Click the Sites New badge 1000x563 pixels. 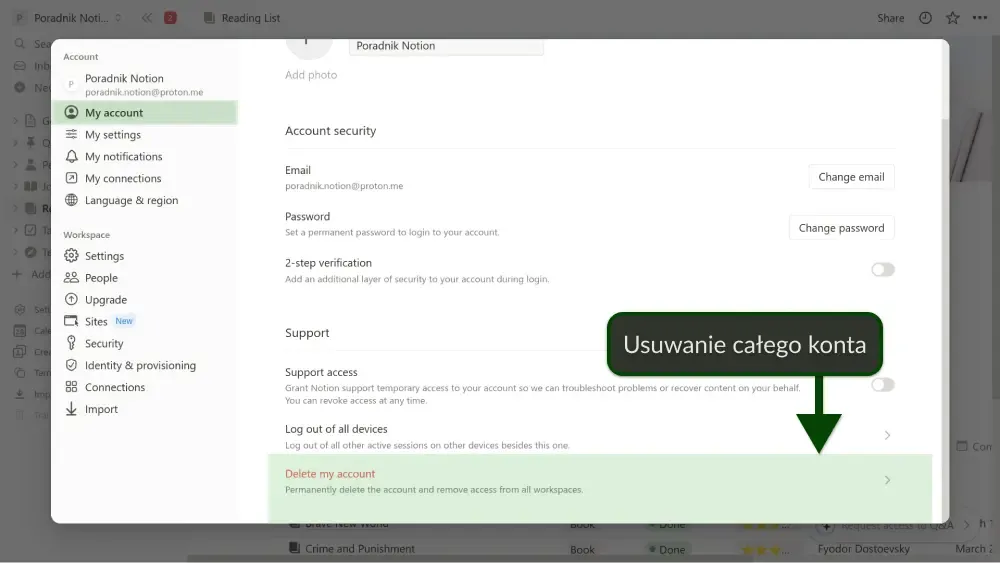click(124, 321)
